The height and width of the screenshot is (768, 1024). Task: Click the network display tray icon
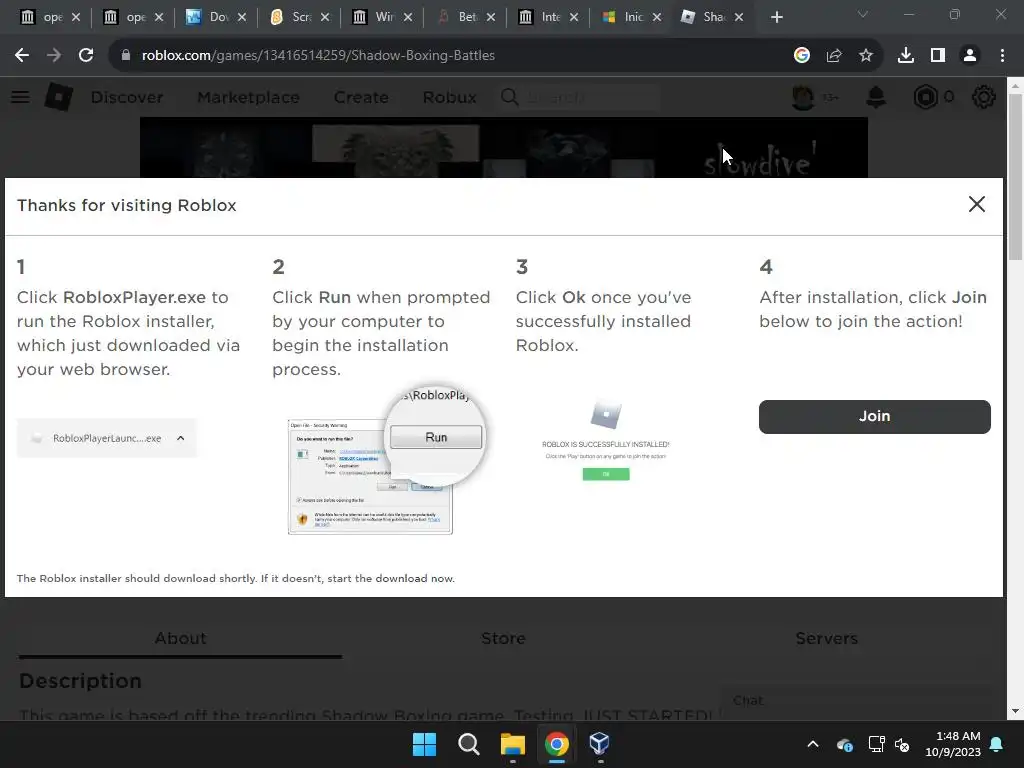pos(876,744)
